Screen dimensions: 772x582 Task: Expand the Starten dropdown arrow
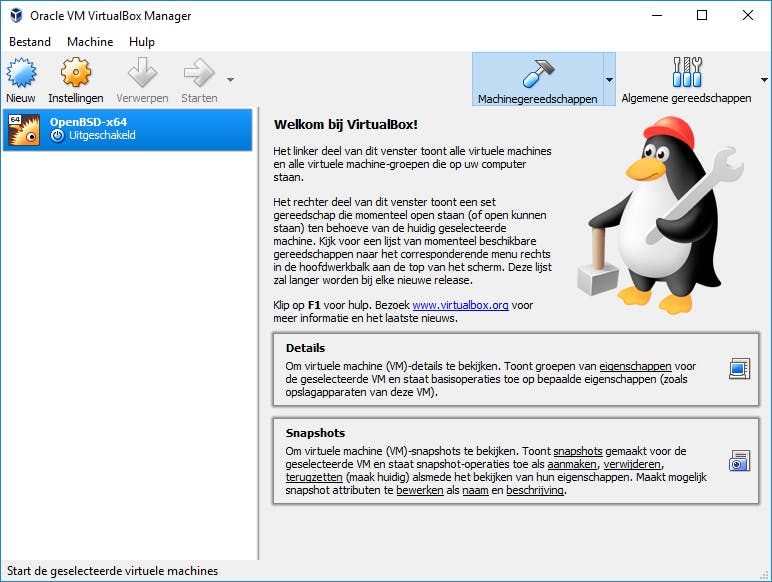[x=230, y=79]
